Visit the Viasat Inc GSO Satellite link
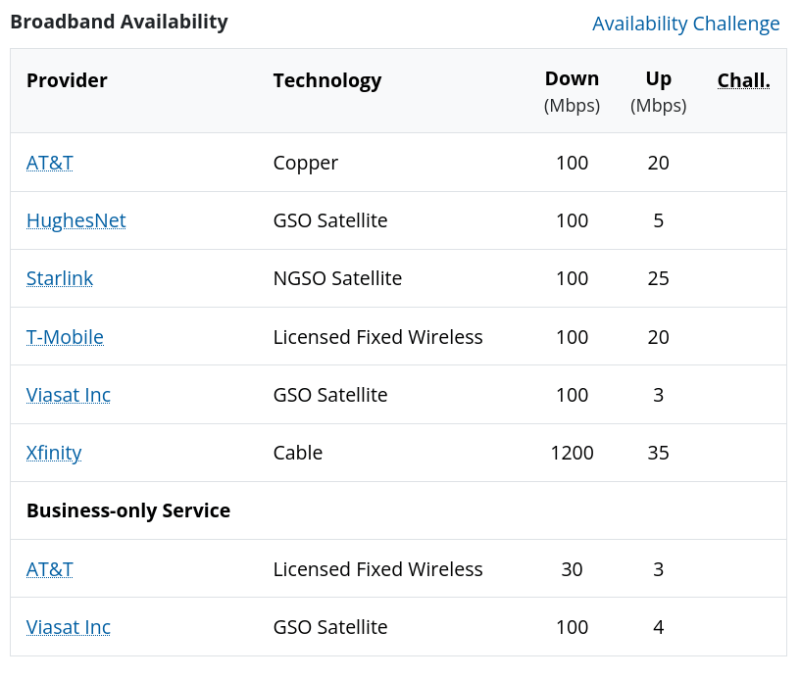The width and height of the screenshot is (800, 679). pyautogui.click(x=68, y=395)
